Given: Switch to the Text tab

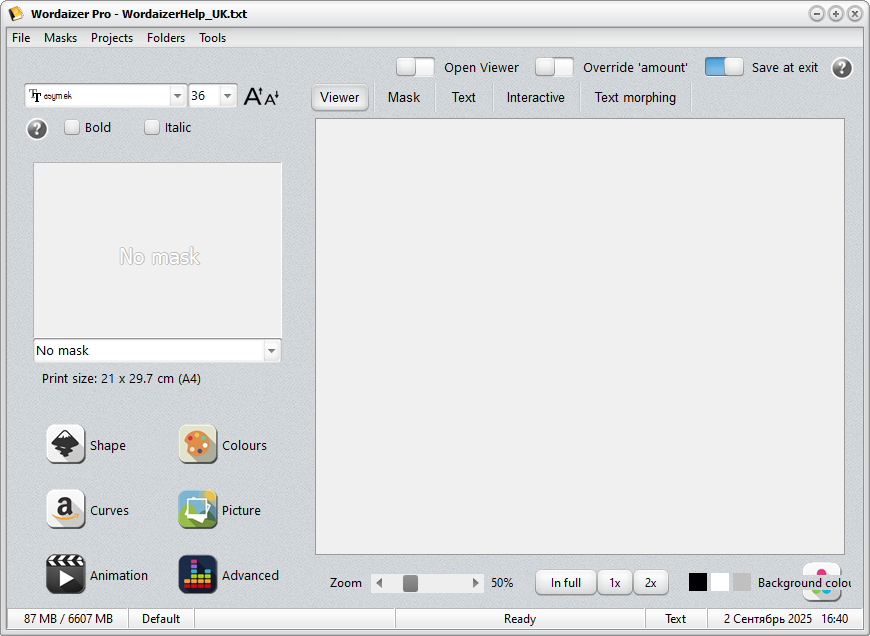Looking at the screenshot, I should click(x=463, y=98).
